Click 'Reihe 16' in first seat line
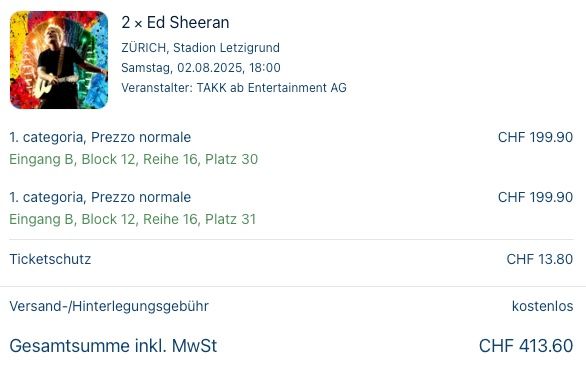586x375 pixels. [x=170, y=159]
